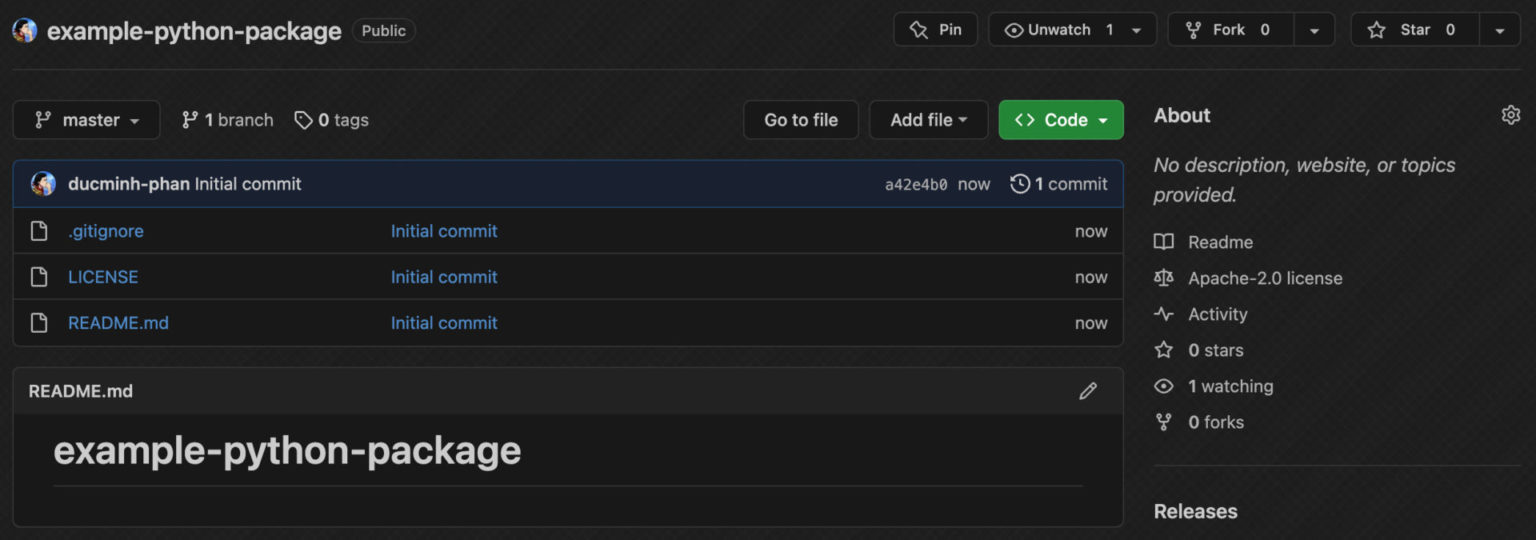The width and height of the screenshot is (1536, 540).
Task: Click the Activity pulse icon
Action: pos(1163,314)
